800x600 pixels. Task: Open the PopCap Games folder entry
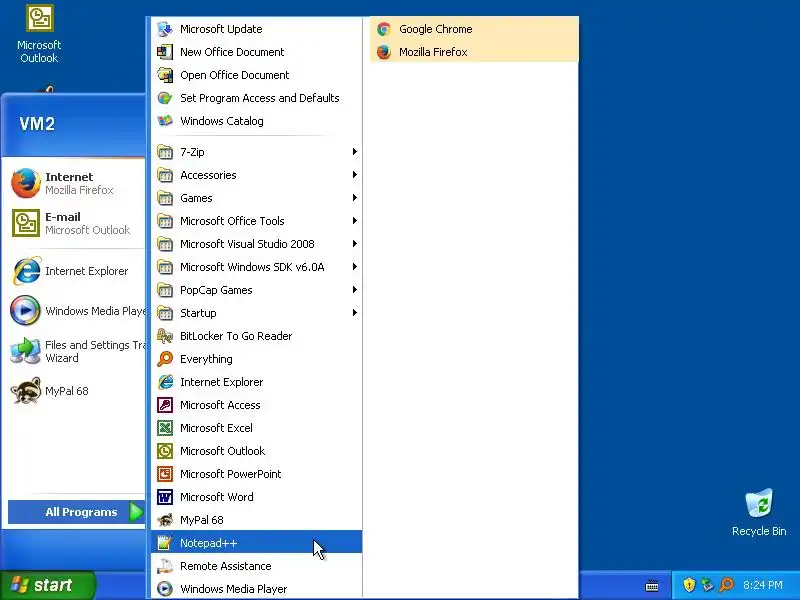coord(257,290)
